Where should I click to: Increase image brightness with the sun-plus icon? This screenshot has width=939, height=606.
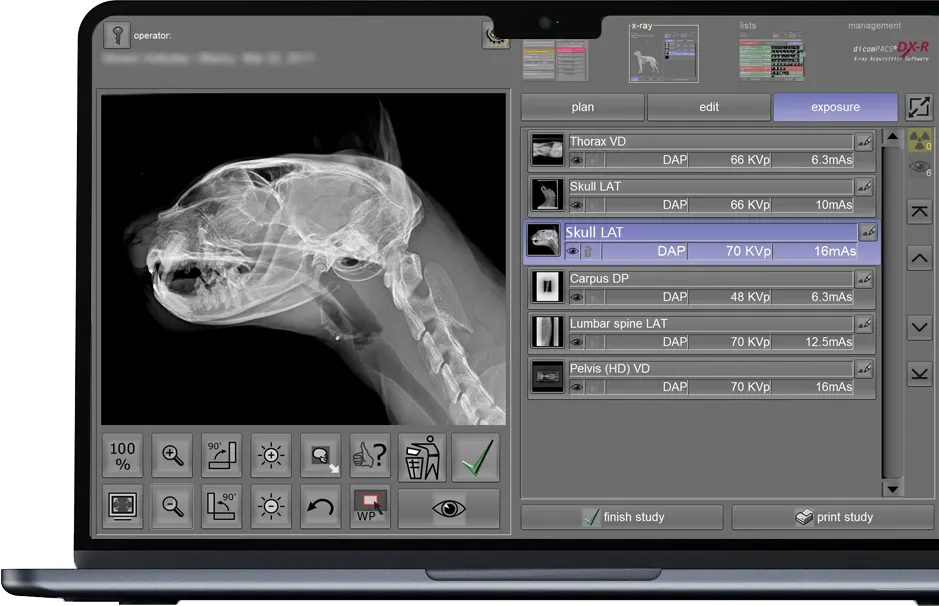(x=271, y=456)
